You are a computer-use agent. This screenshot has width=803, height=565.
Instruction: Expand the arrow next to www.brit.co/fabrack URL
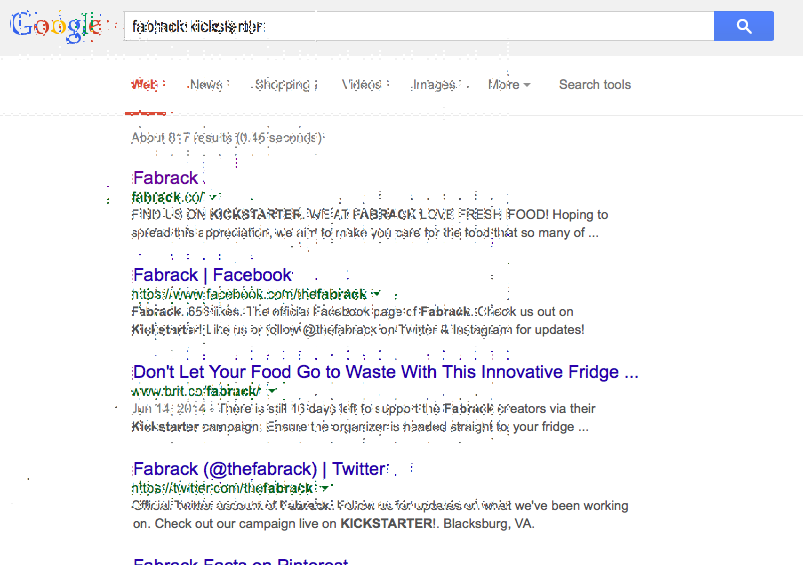point(272,390)
